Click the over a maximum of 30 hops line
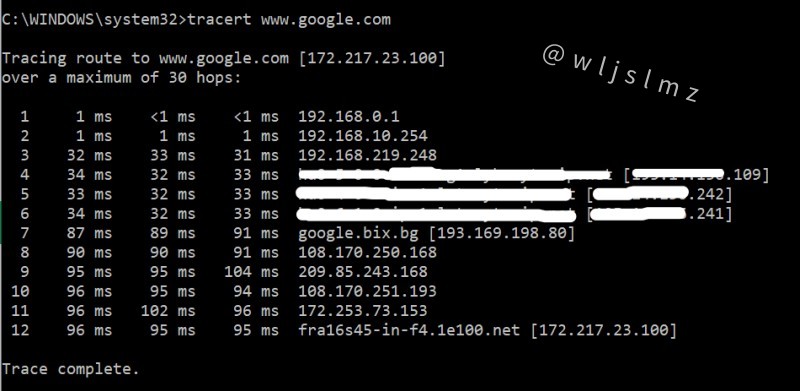This screenshot has height=391, width=800. pos(121,78)
